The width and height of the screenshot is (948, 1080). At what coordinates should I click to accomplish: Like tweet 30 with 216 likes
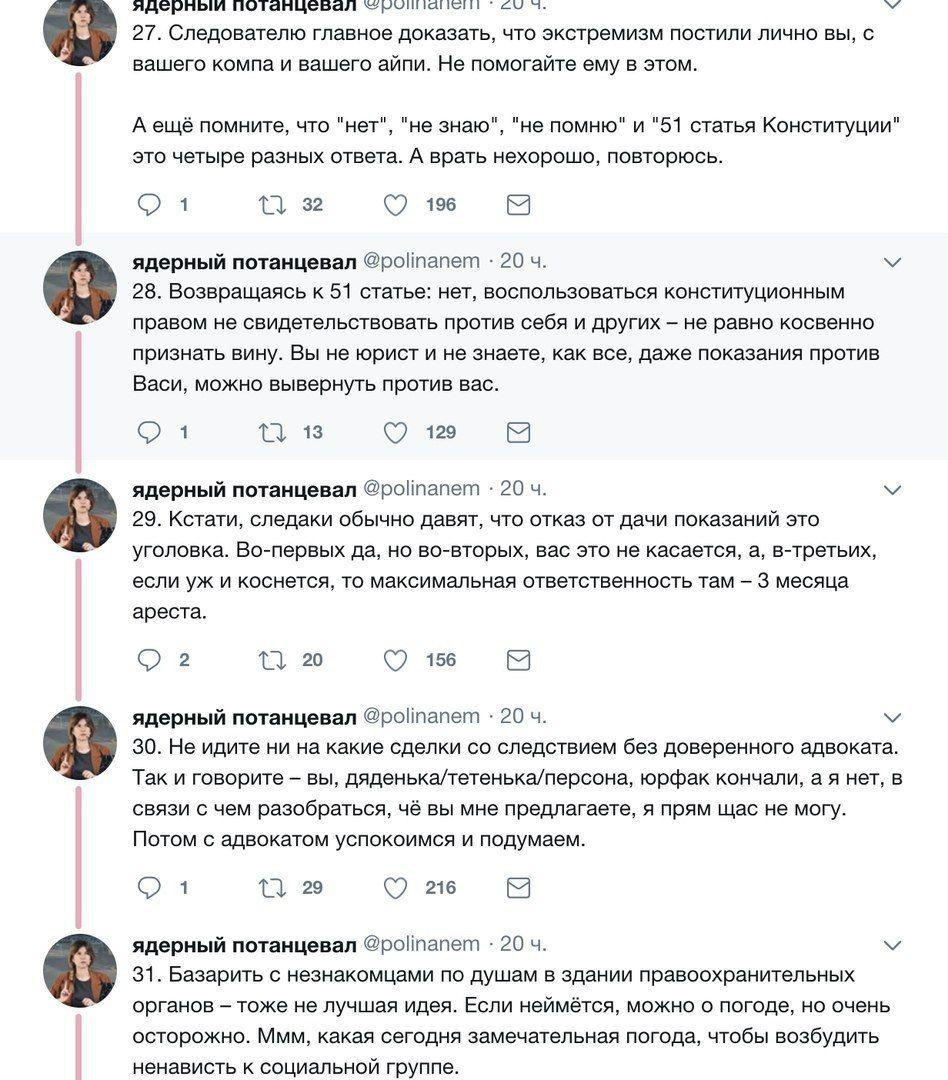coord(396,888)
